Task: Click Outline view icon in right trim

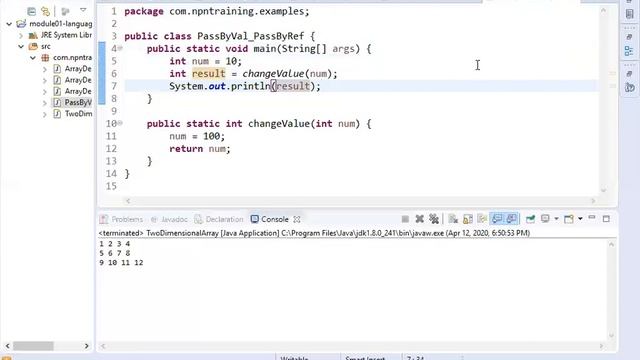Action: (x=629, y=51)
